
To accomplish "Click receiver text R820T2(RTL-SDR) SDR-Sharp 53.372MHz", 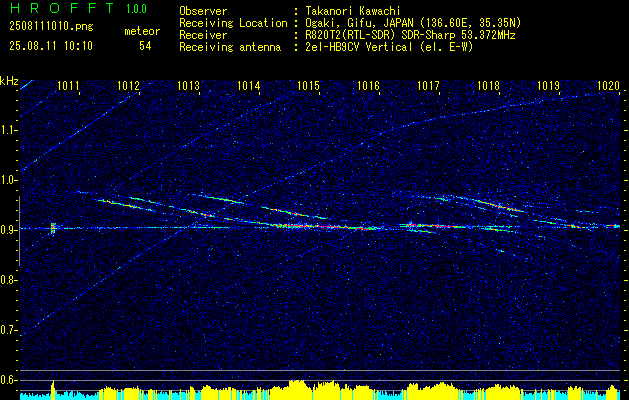I will pos(410,35).
